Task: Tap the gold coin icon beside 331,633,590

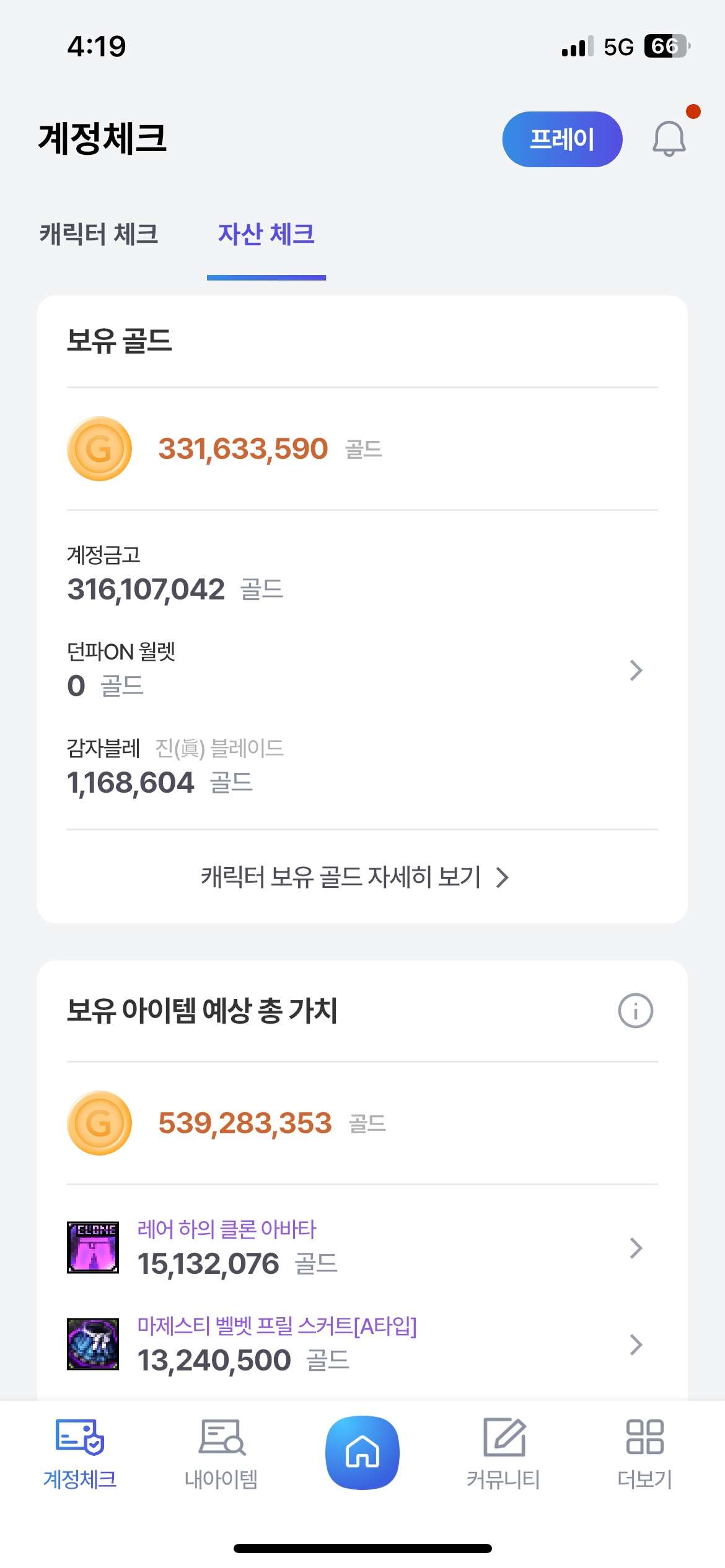Action: (x=99, y=449)
